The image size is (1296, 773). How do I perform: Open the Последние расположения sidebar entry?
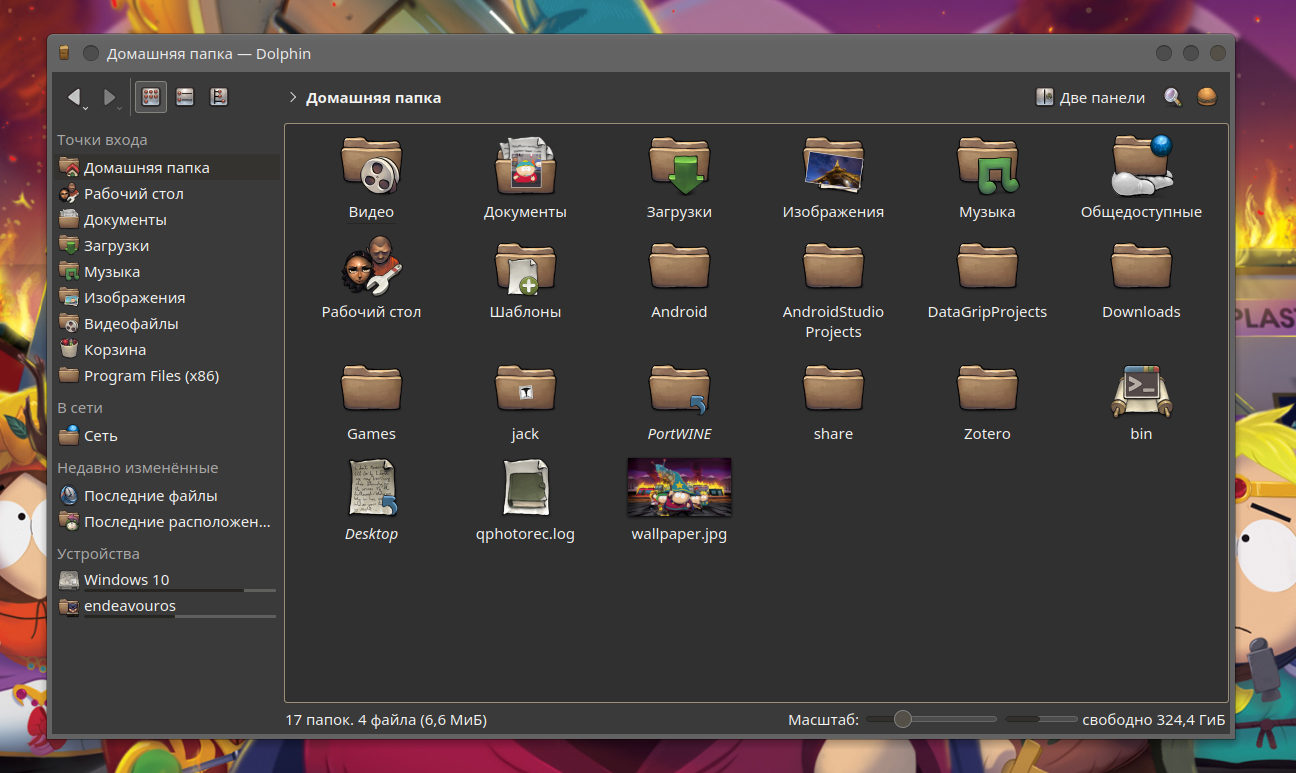(168, 522)
